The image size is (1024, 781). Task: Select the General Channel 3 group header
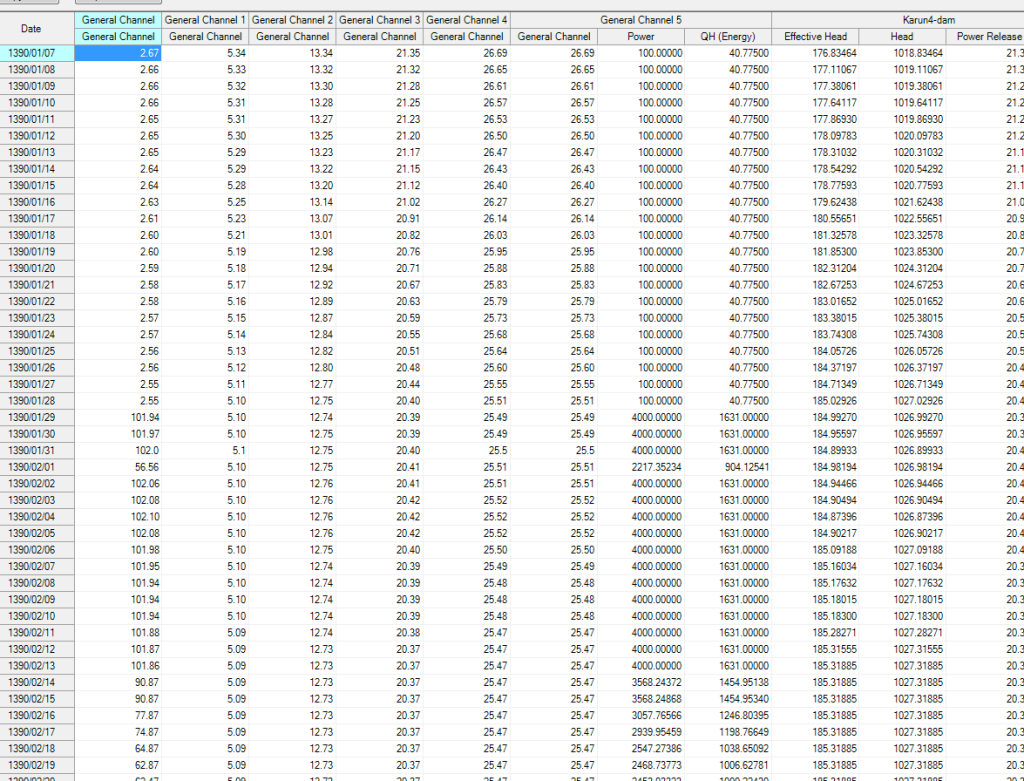(380, 20)
